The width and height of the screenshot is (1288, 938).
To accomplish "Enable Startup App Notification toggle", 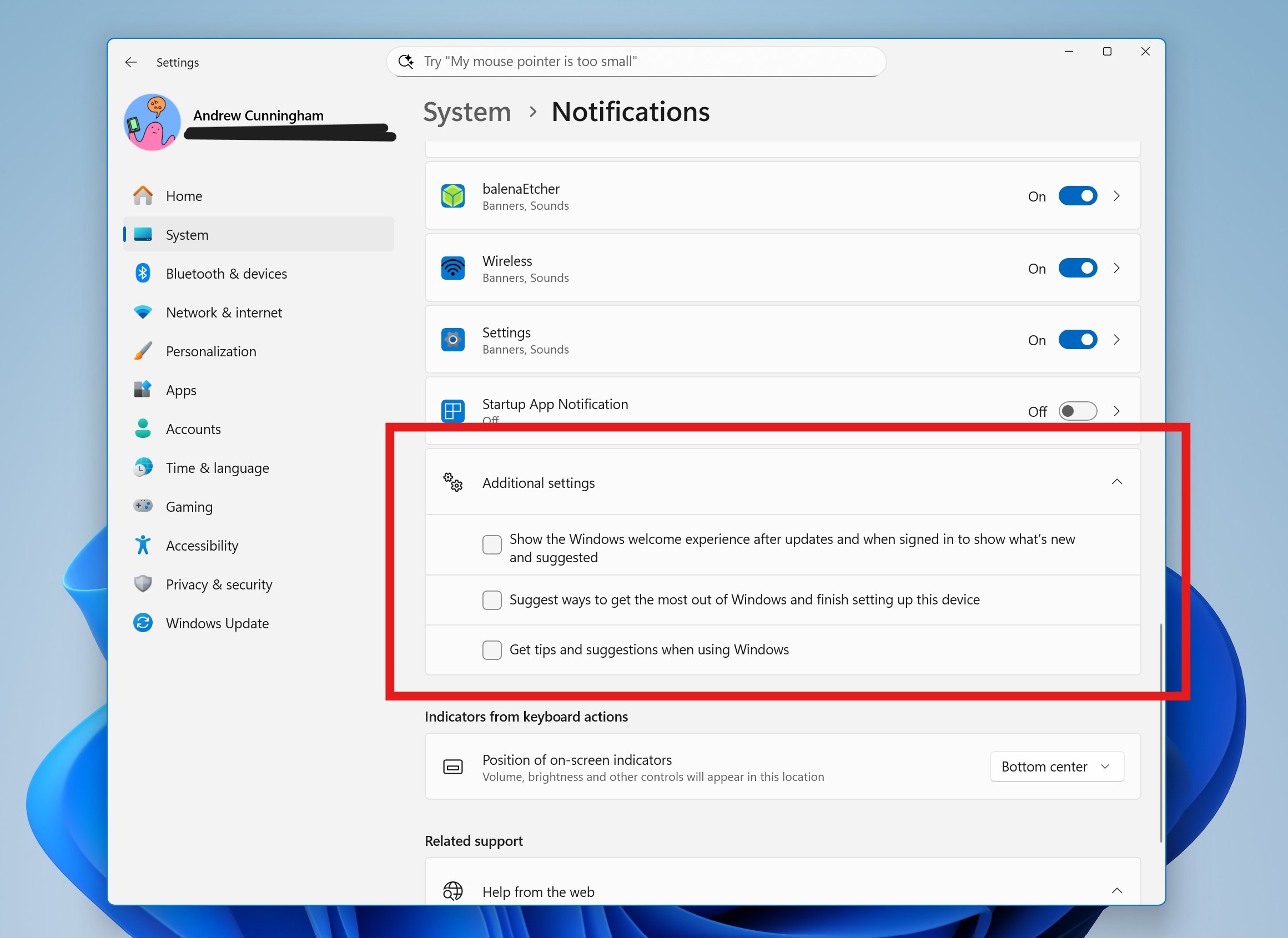I will (1077, 411).
